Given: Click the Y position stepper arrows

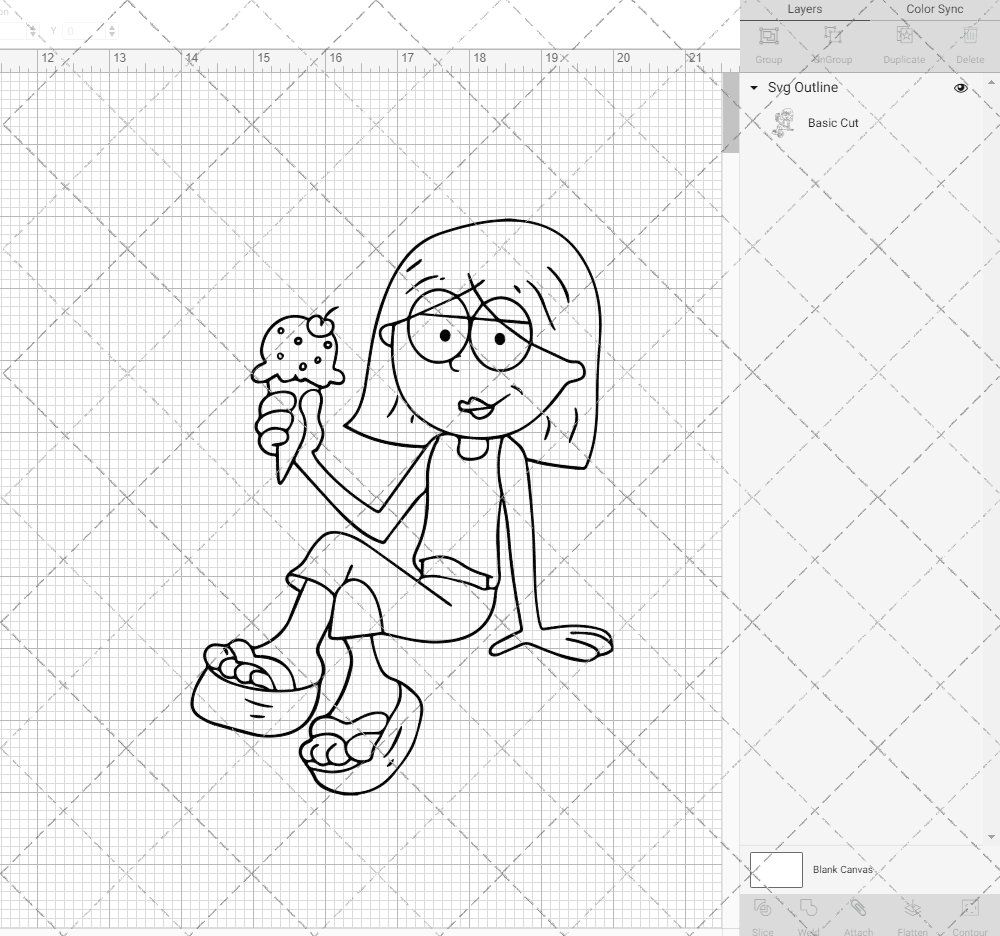Looking at the screenshot, I should (111, 32).
